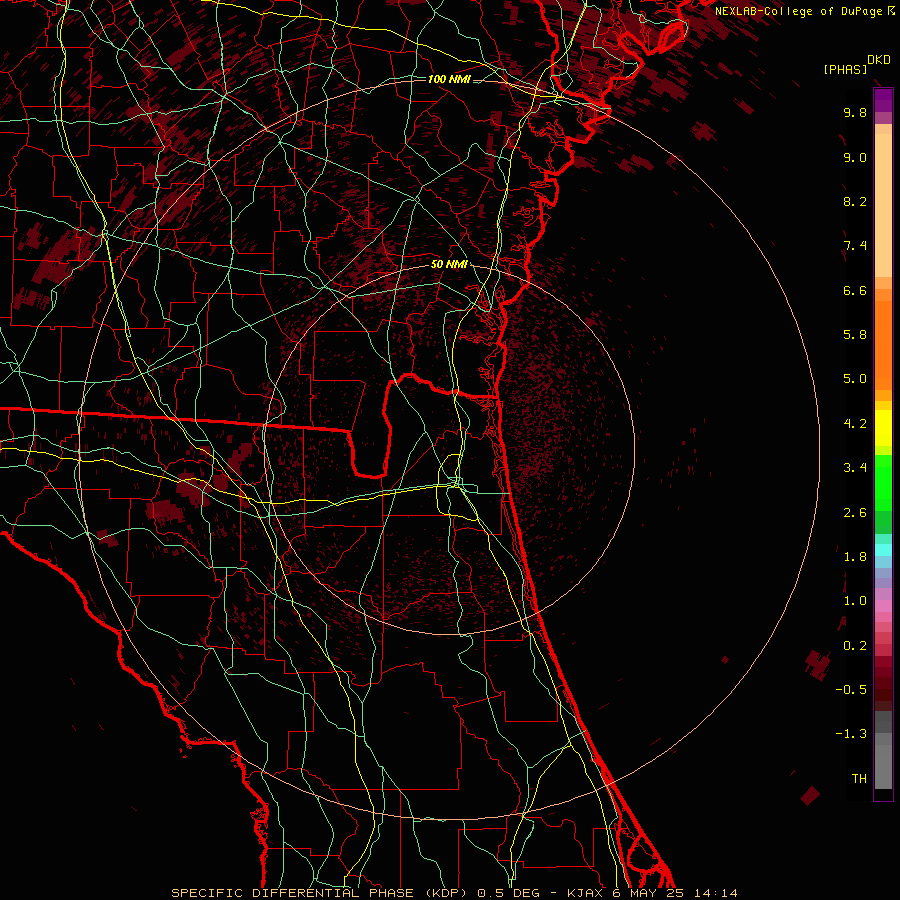Viewport: 900px width, 900px height.
Task: Pick the large peach band on color scale
Action: click(x=883, y=205)
